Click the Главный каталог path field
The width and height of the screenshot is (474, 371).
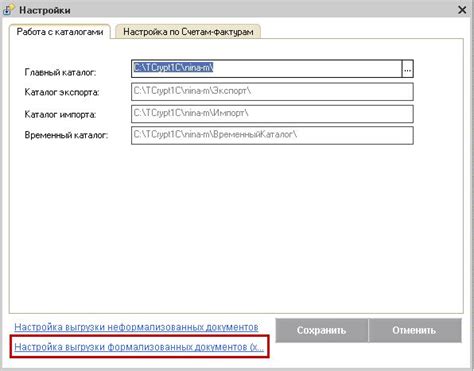[x=266, y=69]
